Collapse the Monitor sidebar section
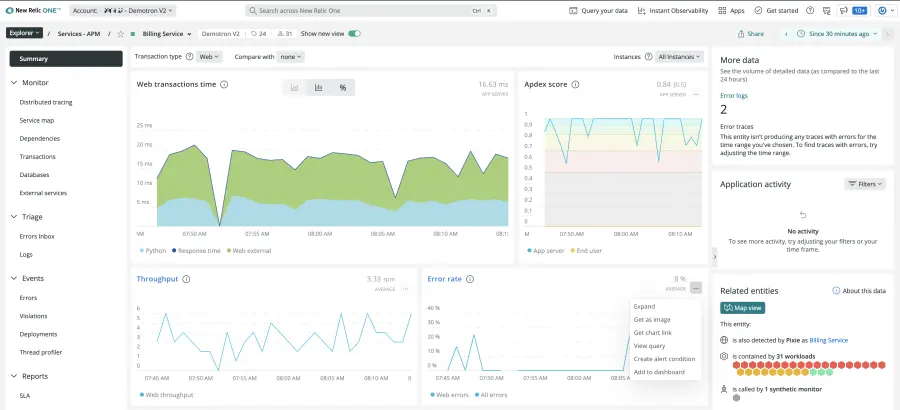 pos(14,83)
